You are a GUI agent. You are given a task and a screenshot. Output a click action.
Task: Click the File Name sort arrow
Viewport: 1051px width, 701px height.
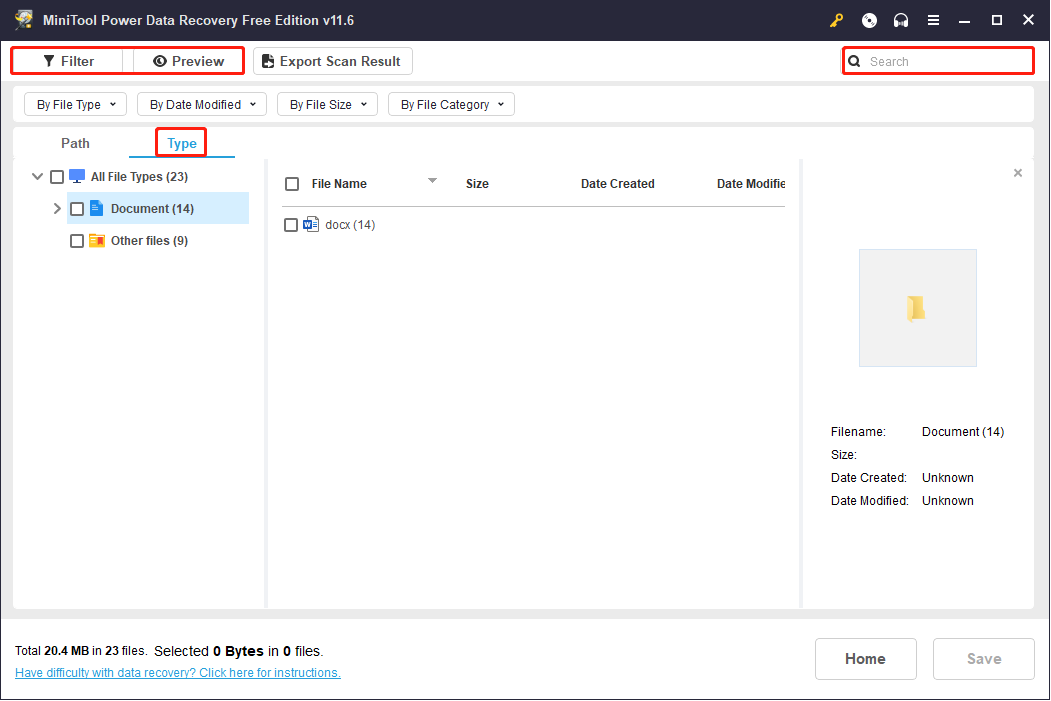pyautogui.click(x=432, y=180)
